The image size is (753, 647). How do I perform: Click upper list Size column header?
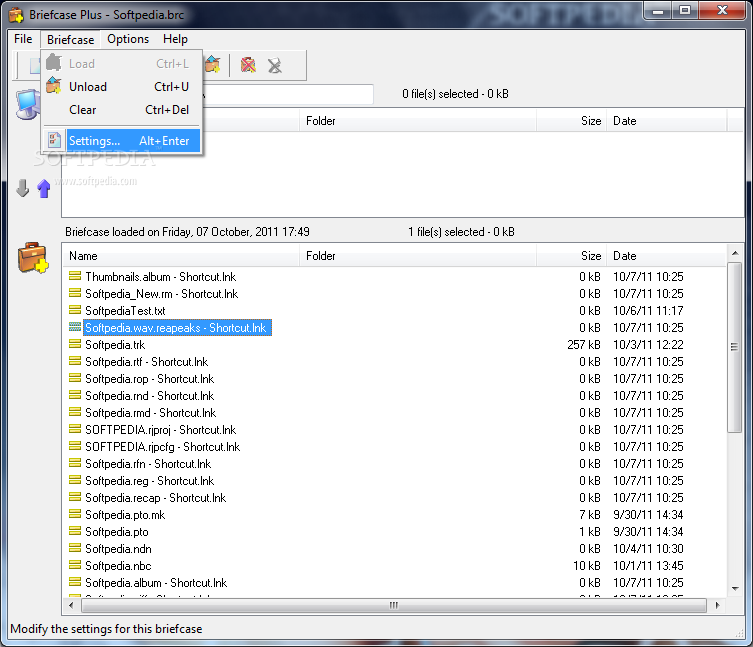[x=571, y=121]
